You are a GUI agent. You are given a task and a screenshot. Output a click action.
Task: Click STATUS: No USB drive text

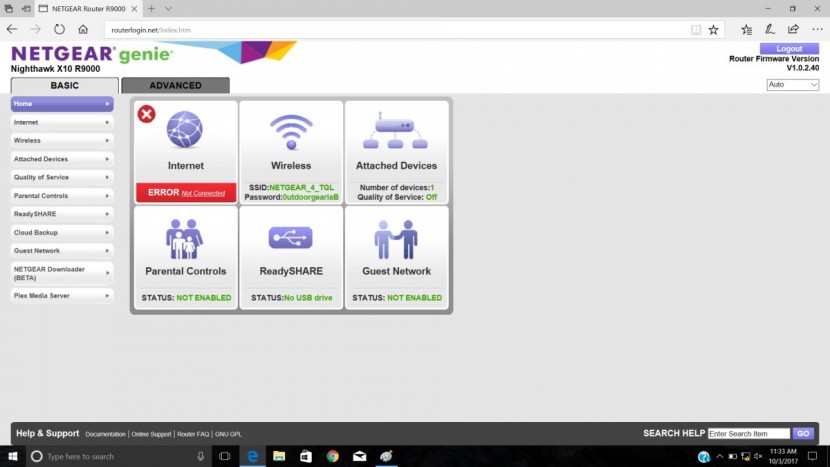(292, 298)
